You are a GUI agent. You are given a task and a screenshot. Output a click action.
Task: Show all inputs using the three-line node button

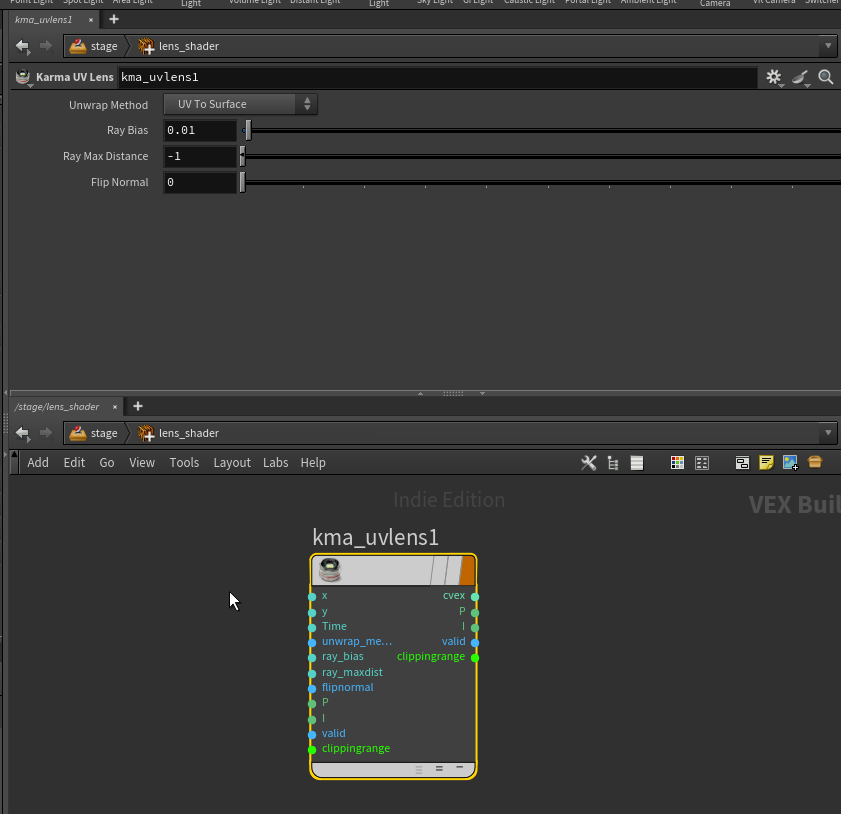tap(419, 769)
